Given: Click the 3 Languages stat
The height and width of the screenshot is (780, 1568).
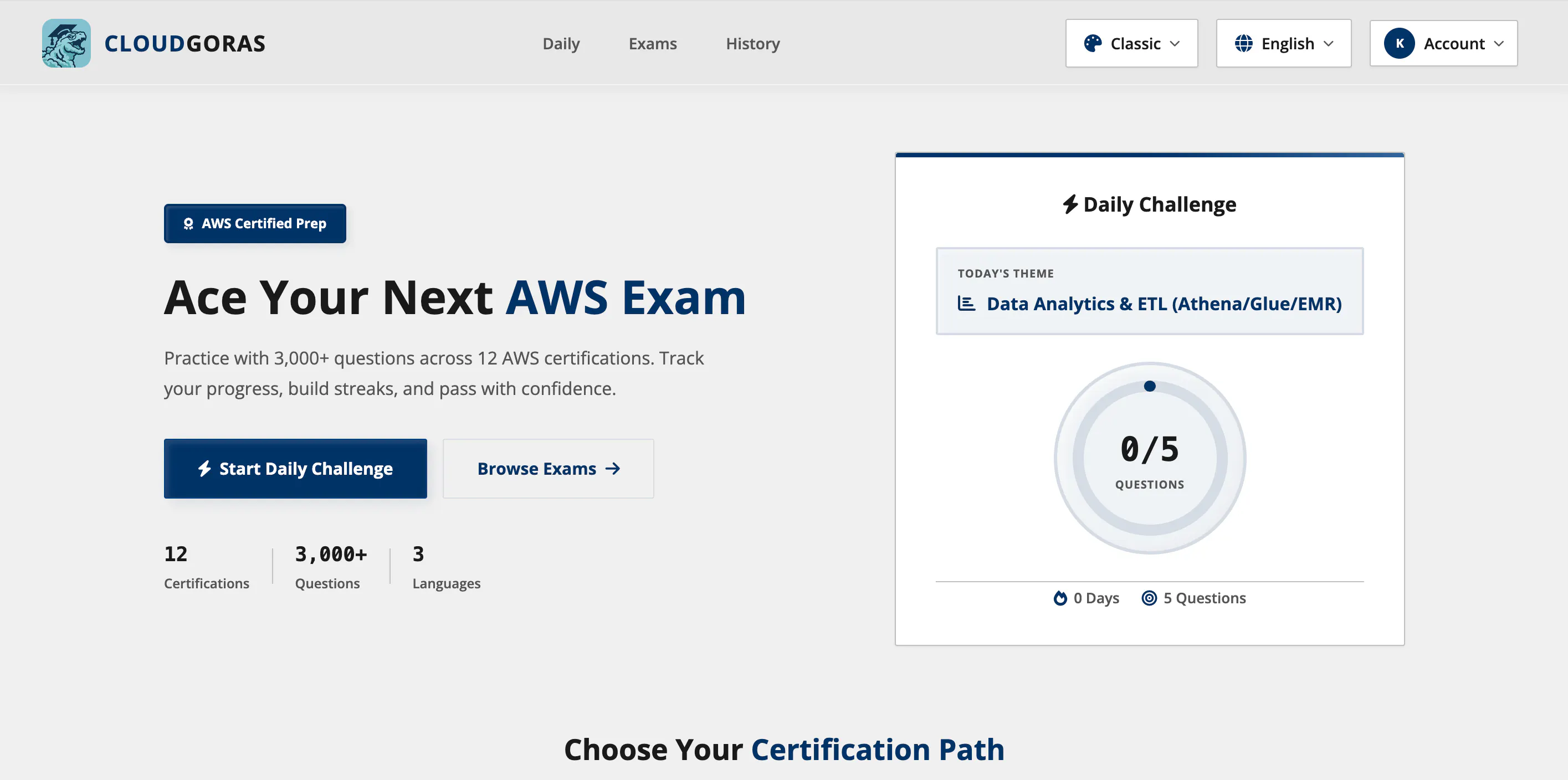Looking at the screenshot, I should point(446,567).
